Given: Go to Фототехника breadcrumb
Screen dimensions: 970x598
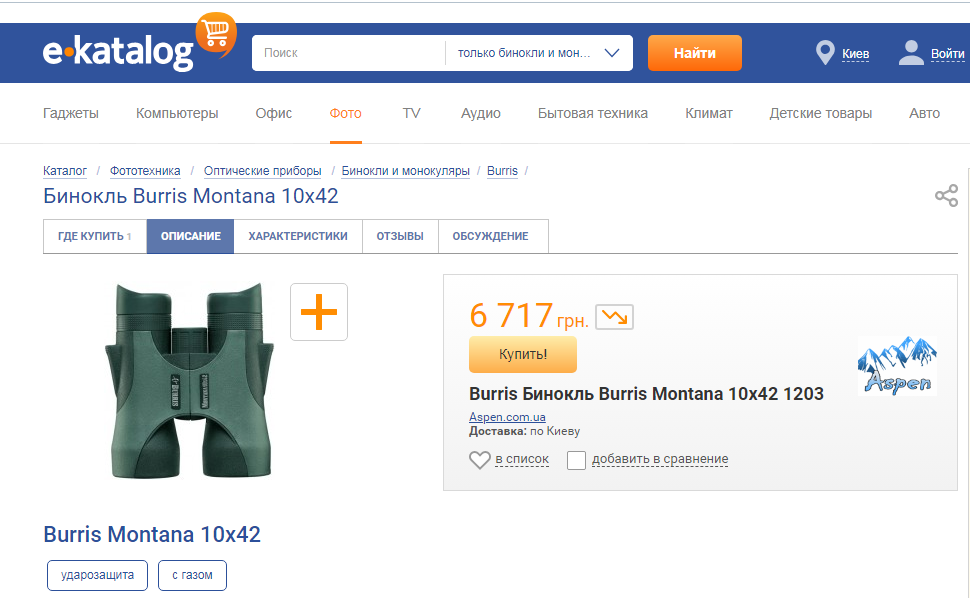Looking at the screenshot, I should (145, 171).
